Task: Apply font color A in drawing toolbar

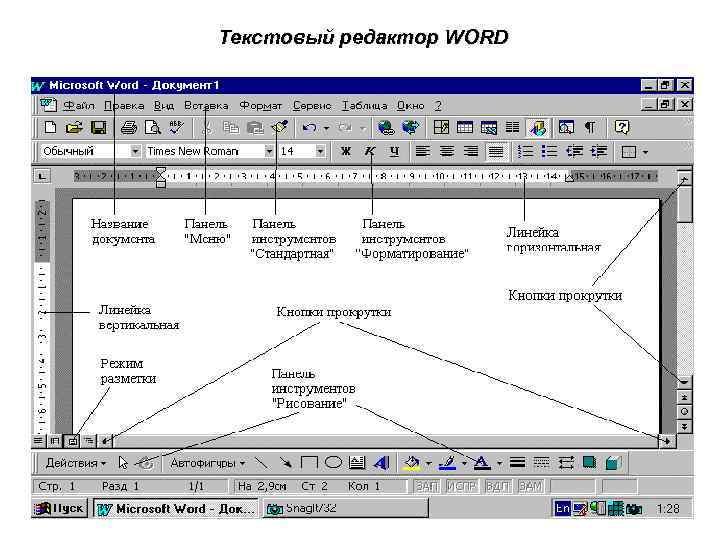Action: pos(482,463)
